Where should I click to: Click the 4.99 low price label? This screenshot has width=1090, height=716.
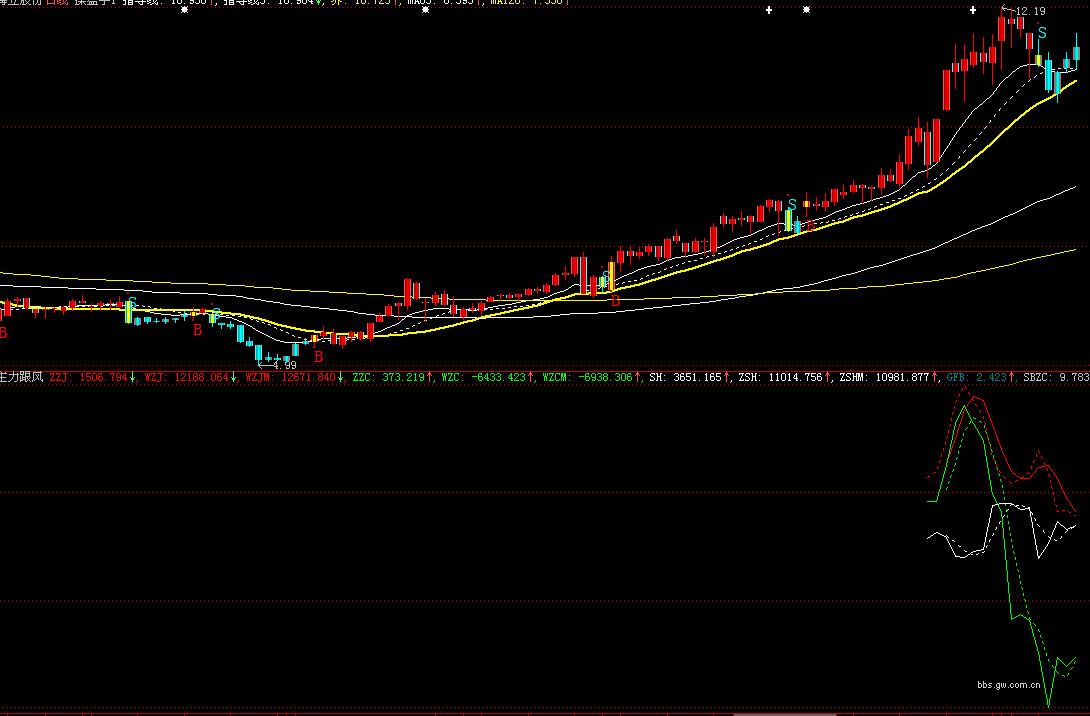pos(285,365)
